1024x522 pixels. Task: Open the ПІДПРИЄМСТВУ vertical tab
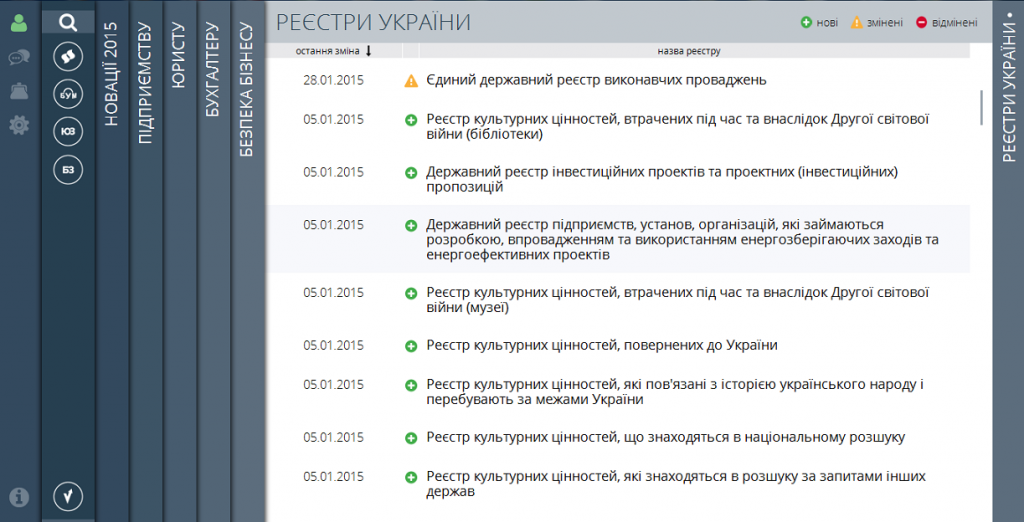pyautogui.click(x=146, y=83)
